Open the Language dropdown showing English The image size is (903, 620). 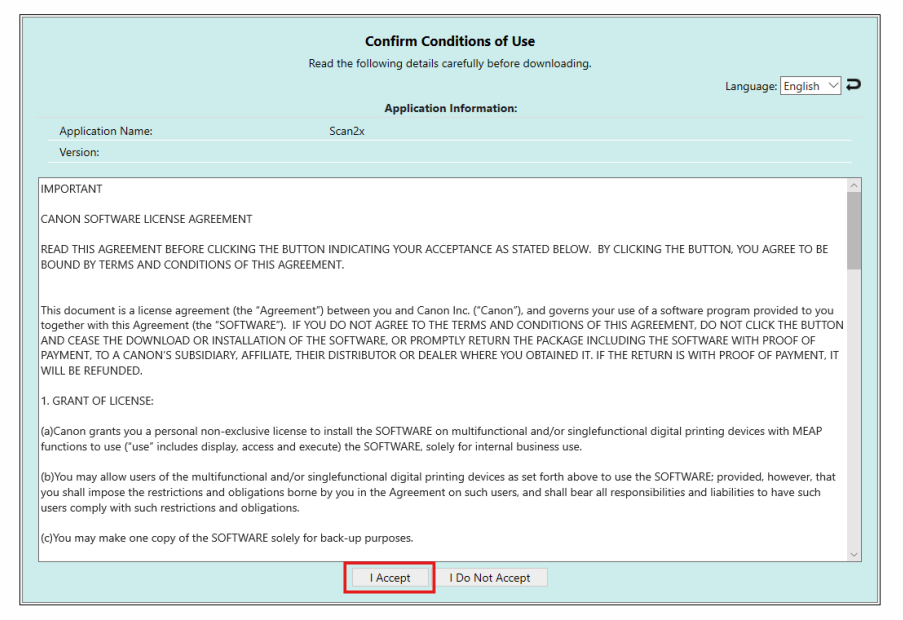[x=810, y=86]
